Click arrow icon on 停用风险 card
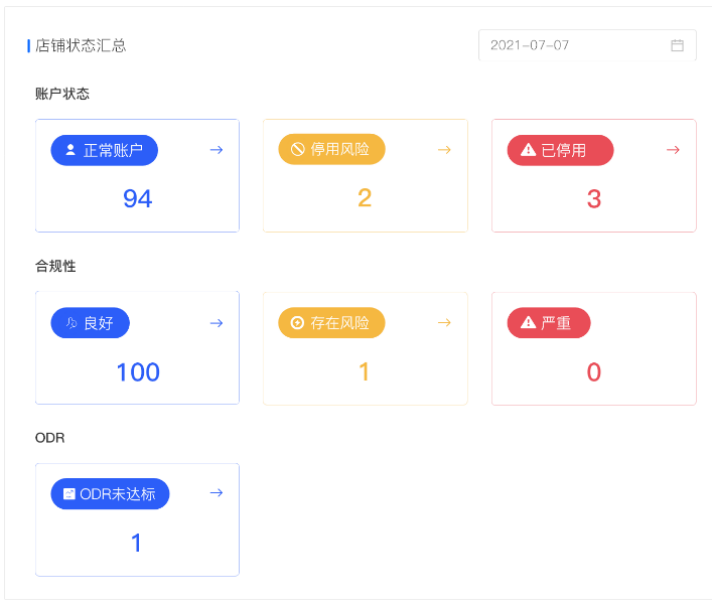Image resolution: width=712 pixels, height=607 pixels. [x=445, y=150]
